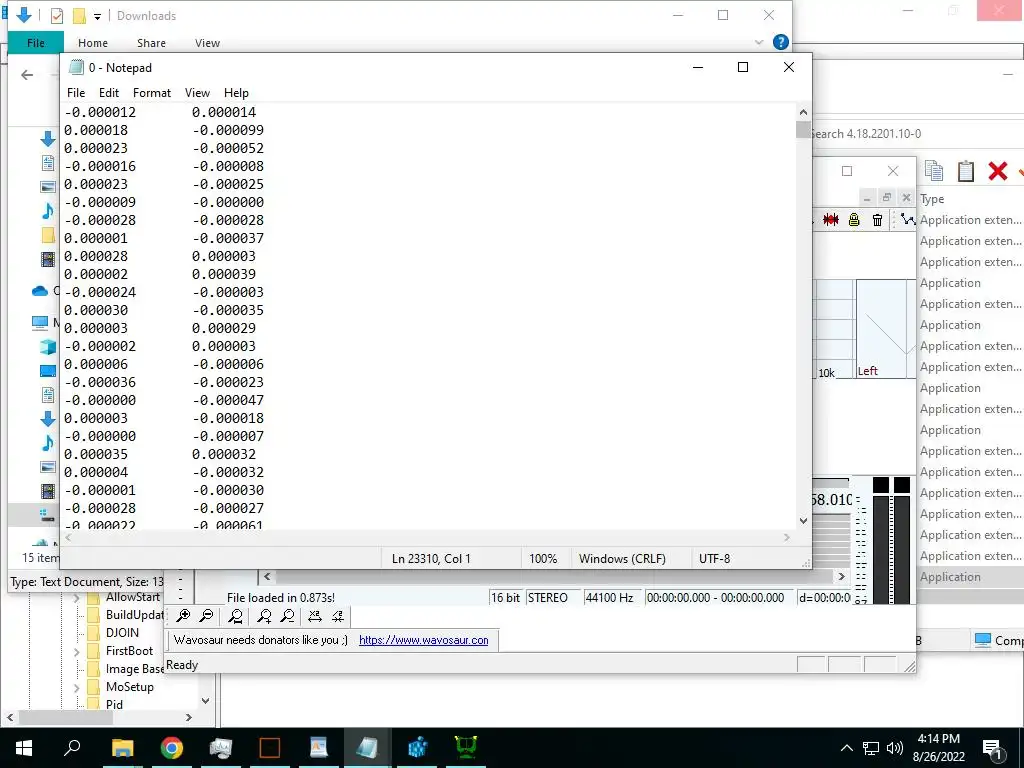The image size is (1024, 768).
Task: Visit the https://www.wavosaur.com link
Action: click(x=423, y=640)
